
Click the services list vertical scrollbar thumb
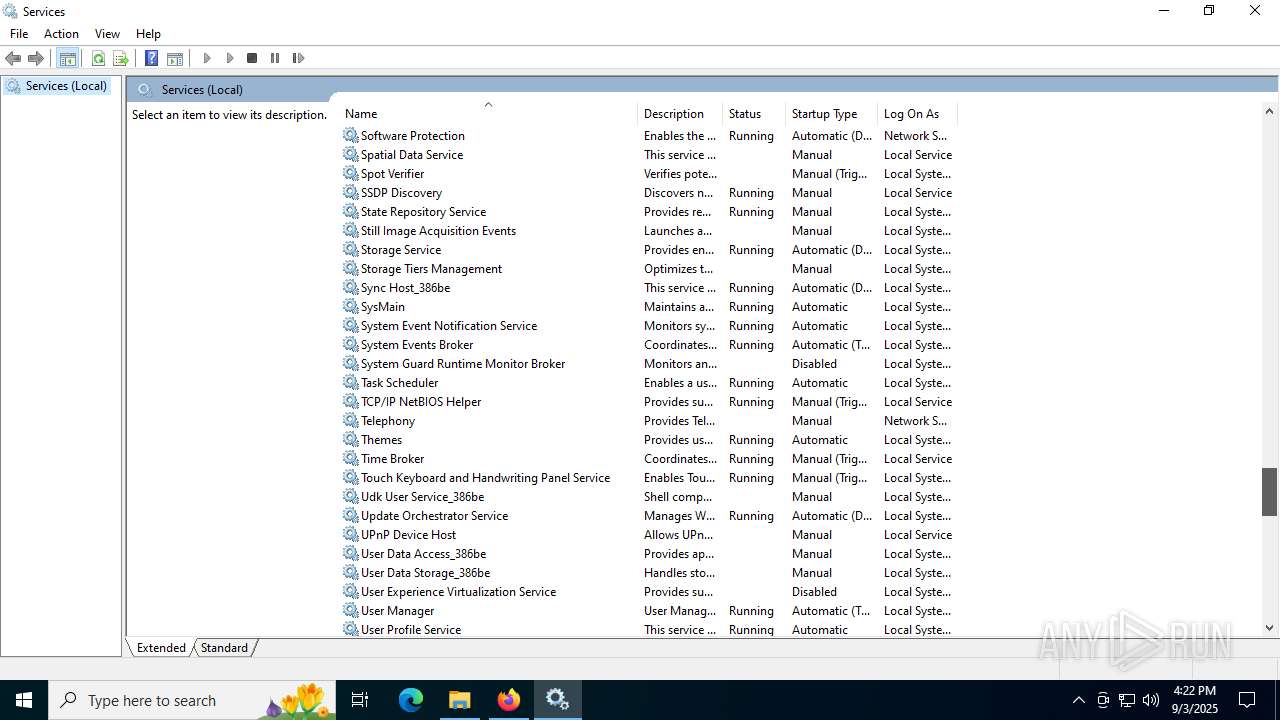point(1269,491)
